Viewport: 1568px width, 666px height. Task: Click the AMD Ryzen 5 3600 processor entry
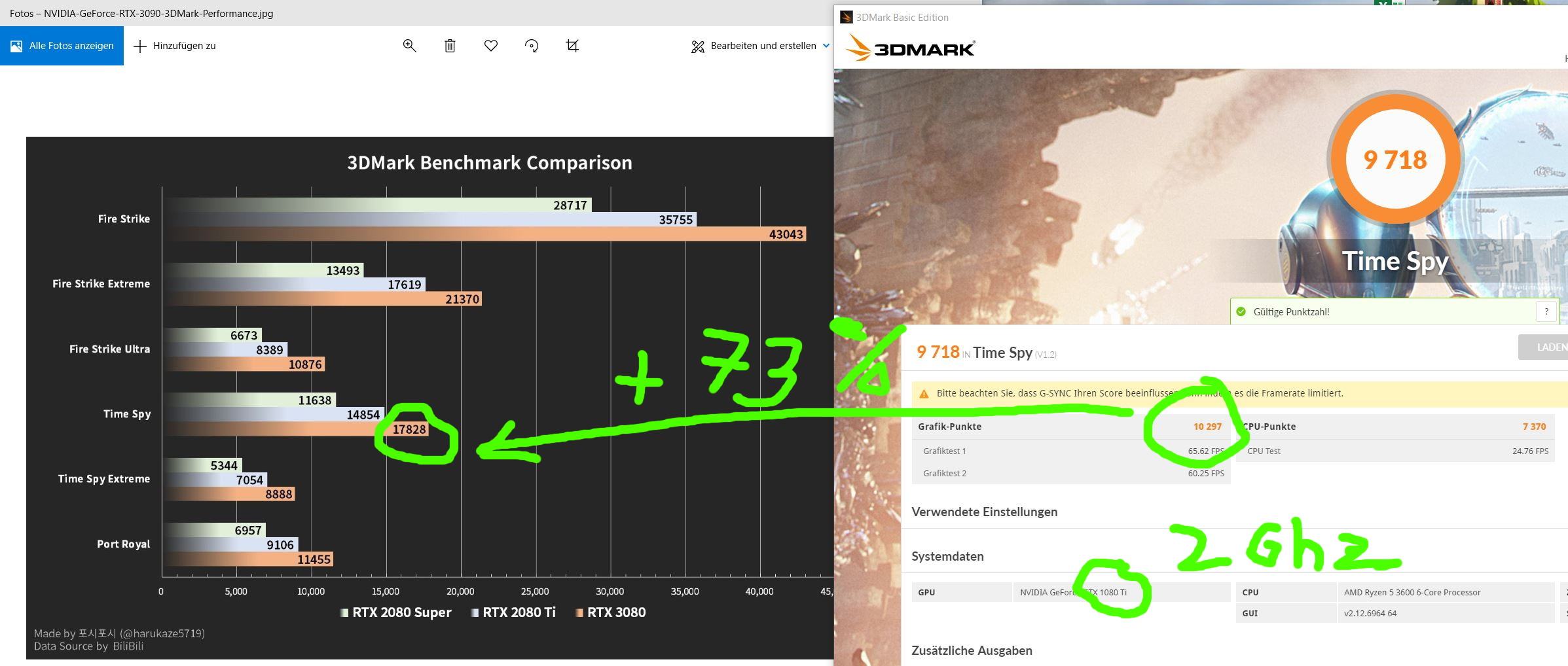[1412, 592]
